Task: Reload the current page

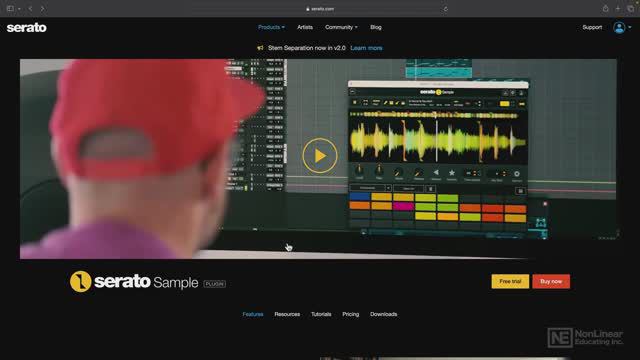Action: [x=445, y=9]
